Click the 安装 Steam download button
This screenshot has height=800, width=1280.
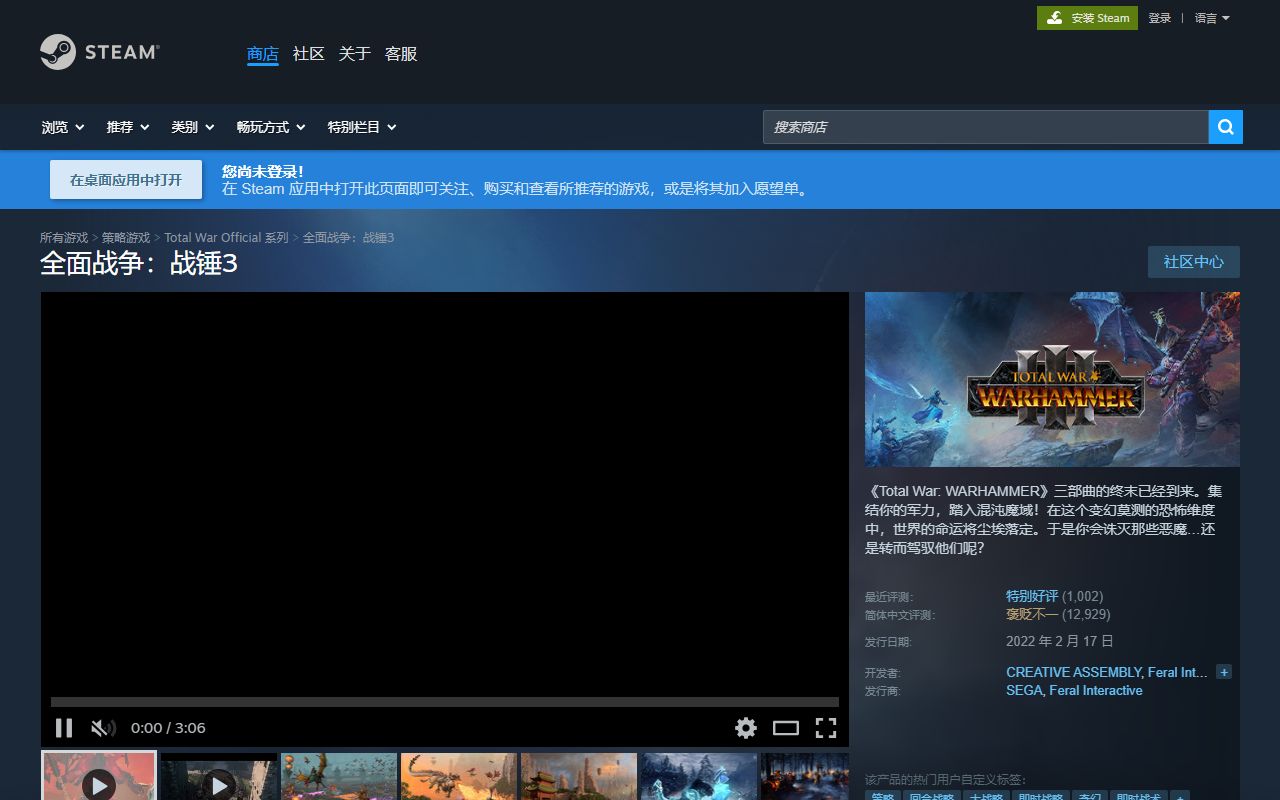tap(1087, 18)
